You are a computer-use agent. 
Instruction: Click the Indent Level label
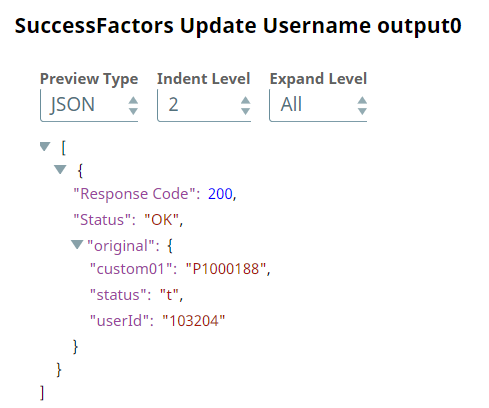coord(204,79)
